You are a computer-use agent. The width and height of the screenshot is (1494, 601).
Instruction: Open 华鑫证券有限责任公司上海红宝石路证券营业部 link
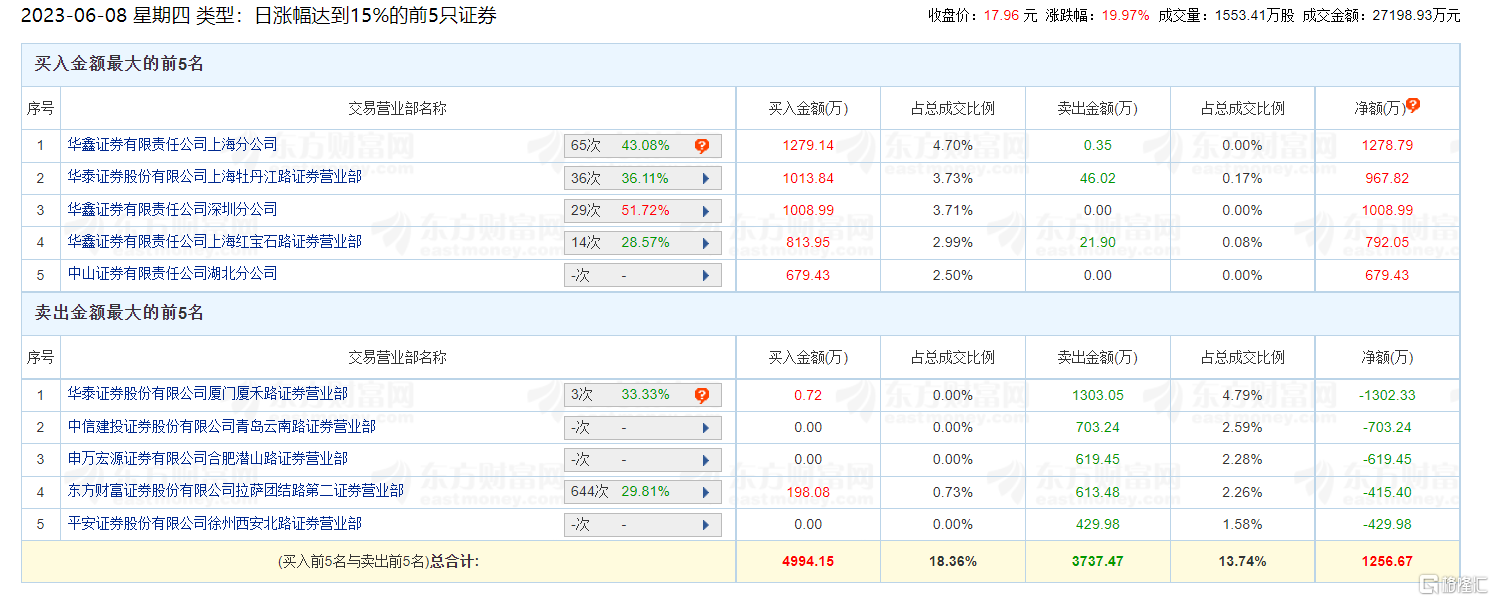214,241
